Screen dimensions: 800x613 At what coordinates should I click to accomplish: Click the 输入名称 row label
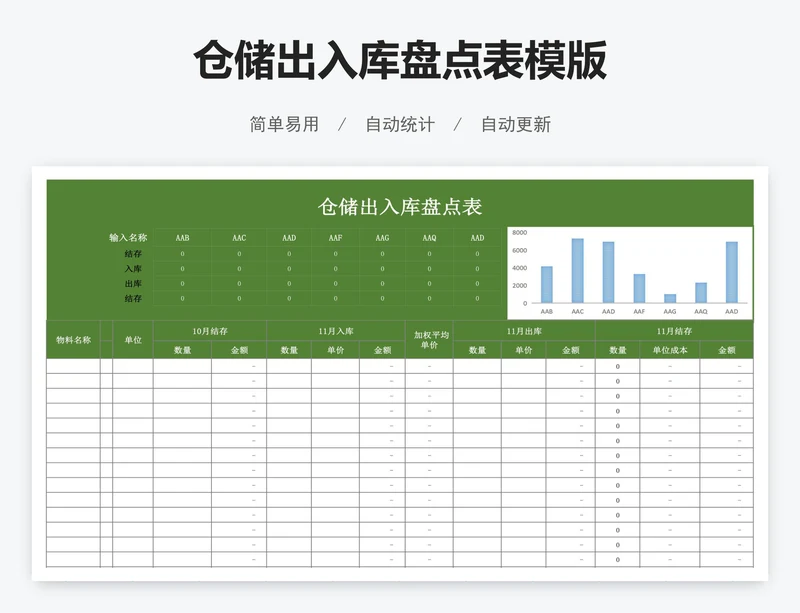(x=128, y=237)
